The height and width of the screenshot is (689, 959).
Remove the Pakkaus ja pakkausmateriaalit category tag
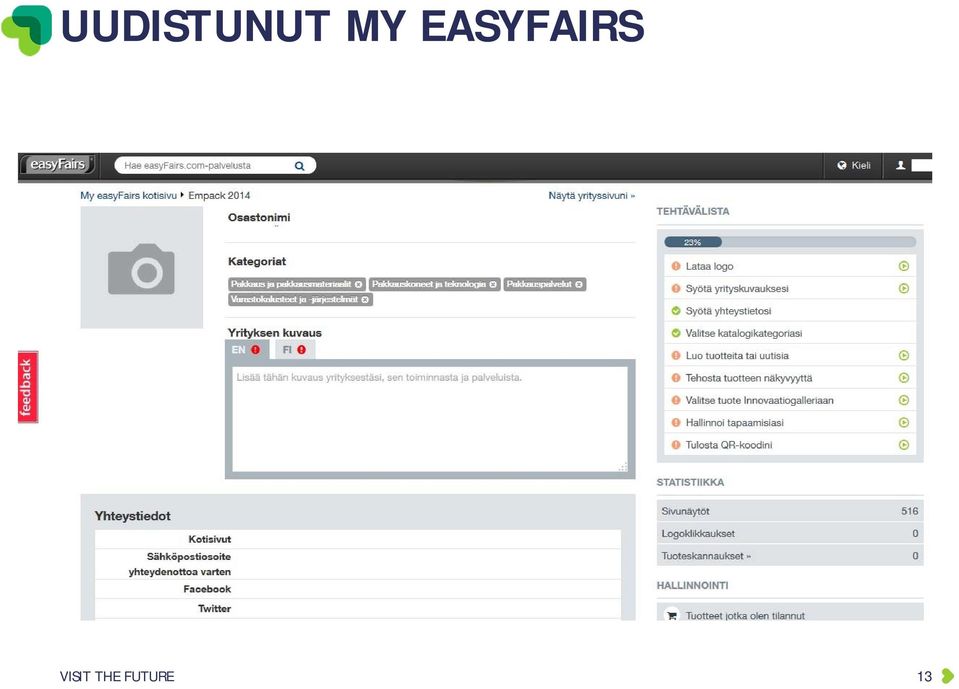[x=358, y=284]
